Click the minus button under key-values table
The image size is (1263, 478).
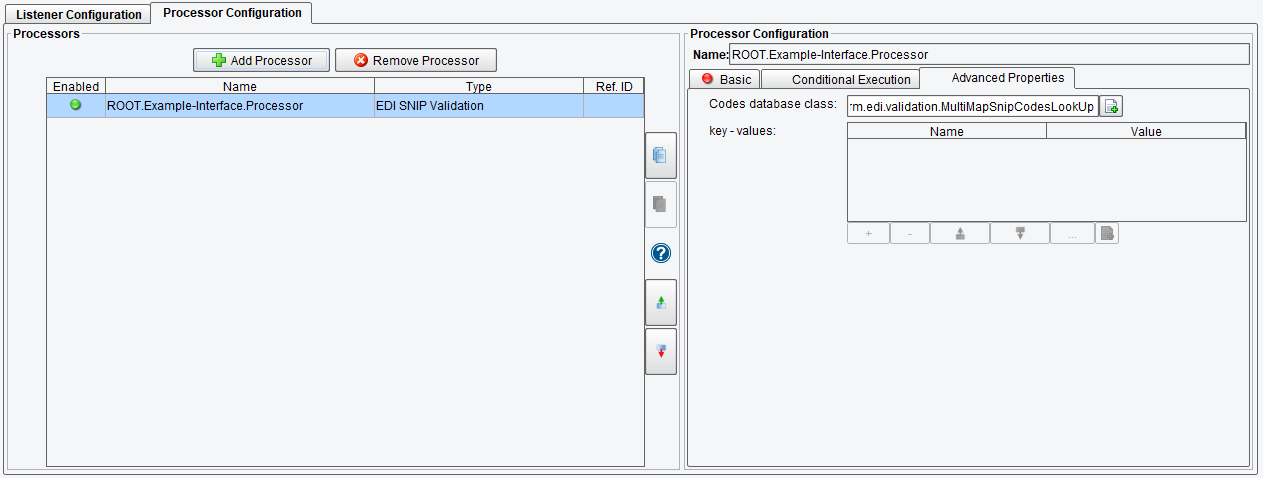pos(909,233)
